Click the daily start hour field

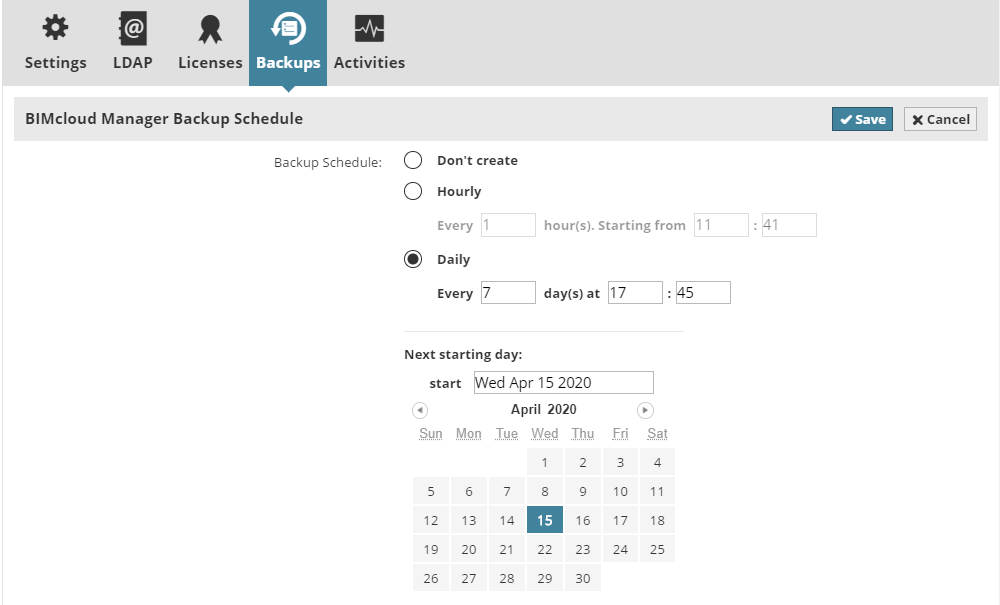(x=635, y=293)
